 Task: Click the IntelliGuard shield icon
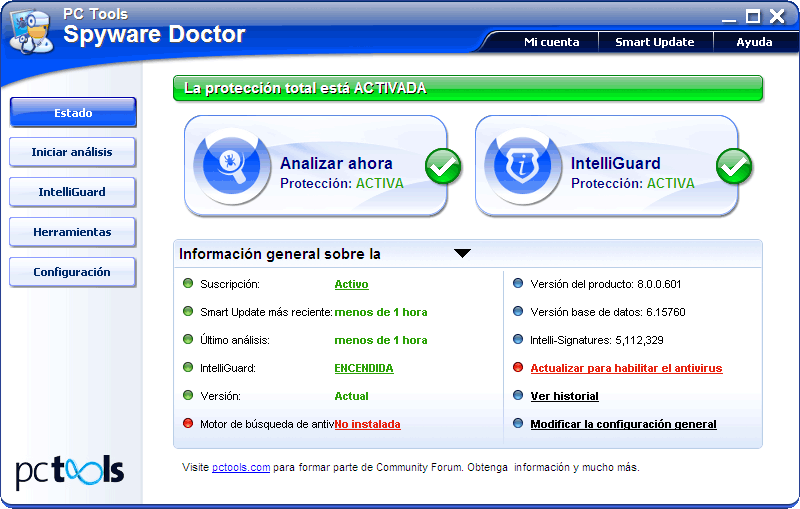click(523, 165)
